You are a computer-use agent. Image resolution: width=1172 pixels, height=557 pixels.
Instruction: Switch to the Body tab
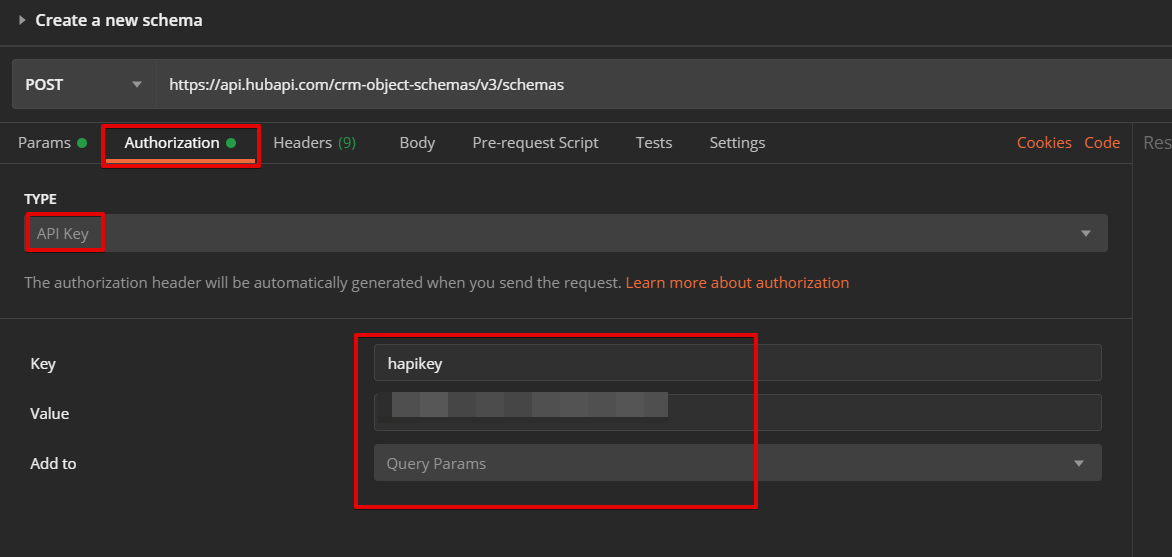point(417,143)
